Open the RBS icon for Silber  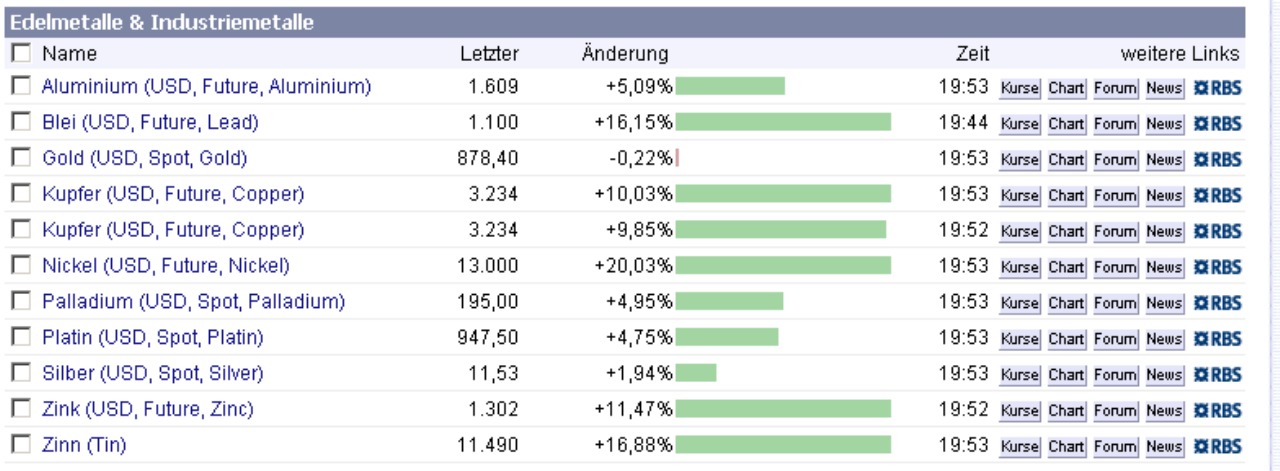pyautogui.click(x=1217, y=375)
